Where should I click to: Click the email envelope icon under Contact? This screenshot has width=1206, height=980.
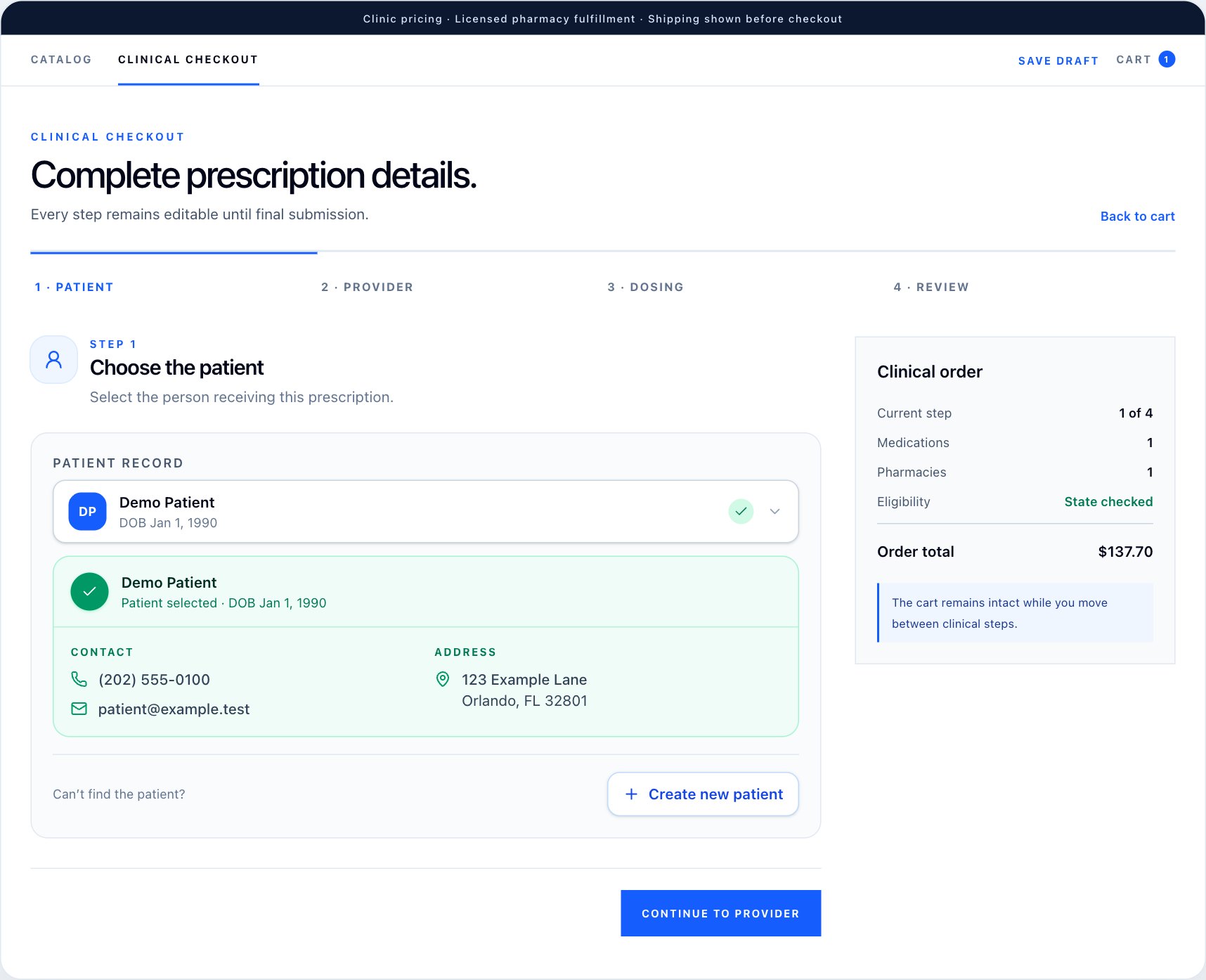[x=79, y=709]
